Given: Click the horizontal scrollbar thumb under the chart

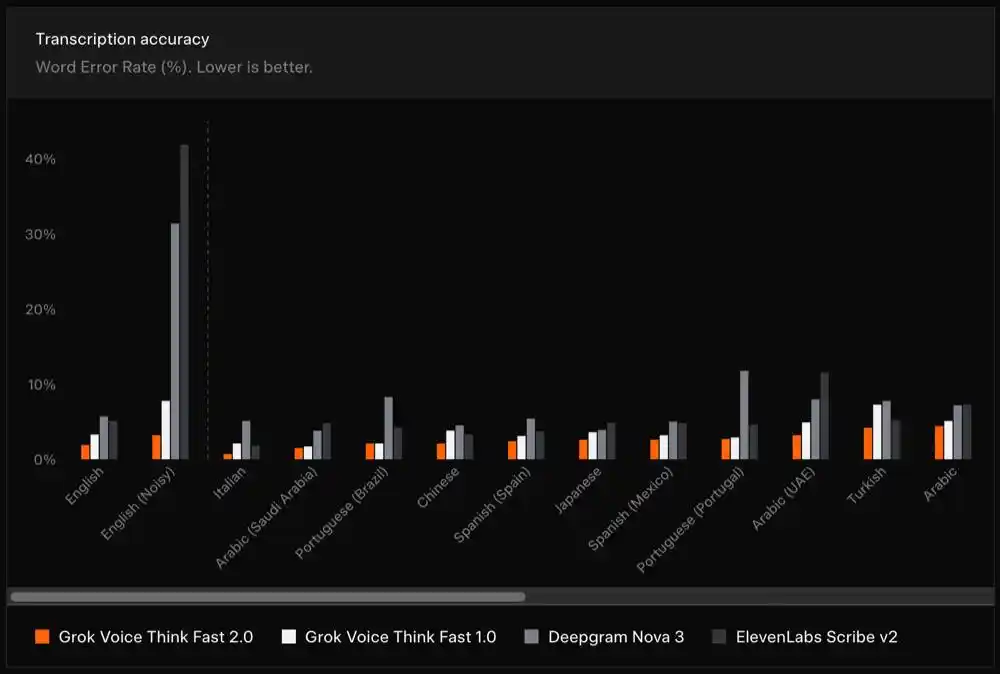Looking at the screenshot, I should [x=268, y=597].
